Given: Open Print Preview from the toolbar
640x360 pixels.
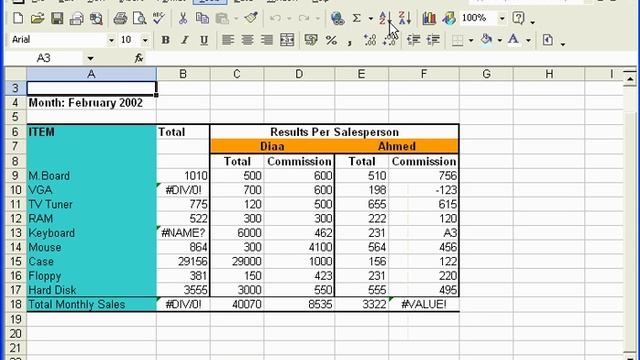Looking at the screenshot, I should (140, 18).
